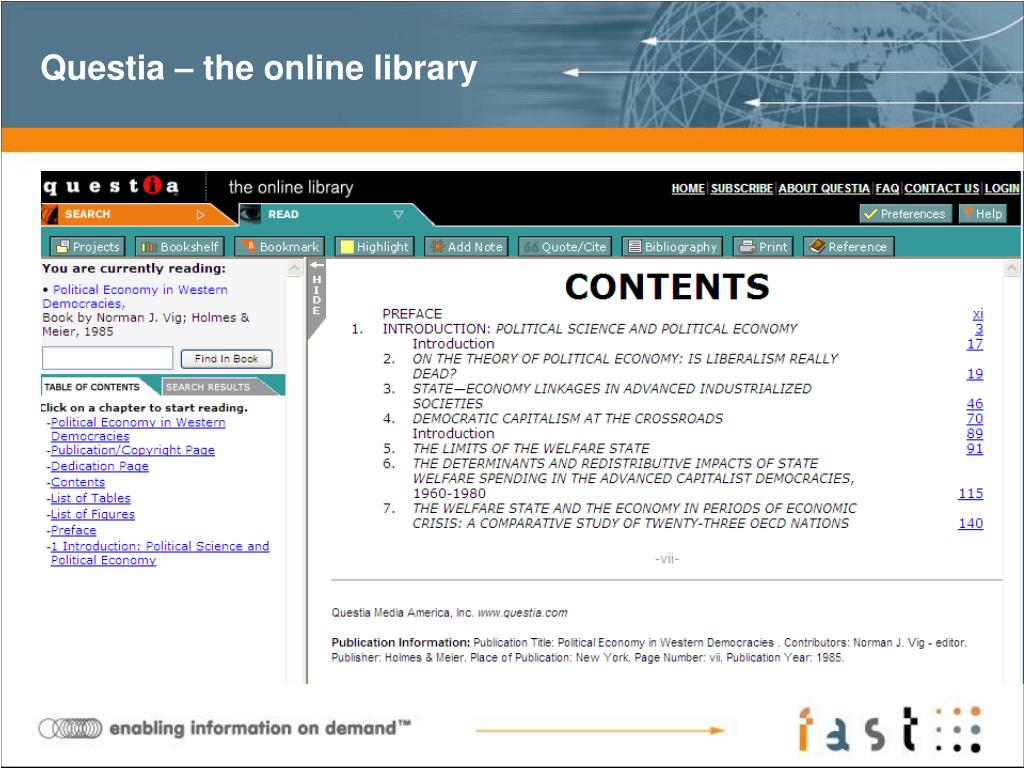Go to page 115 link
The width and height of the screenshot is (1024, 768).
[x=970, y=494]
